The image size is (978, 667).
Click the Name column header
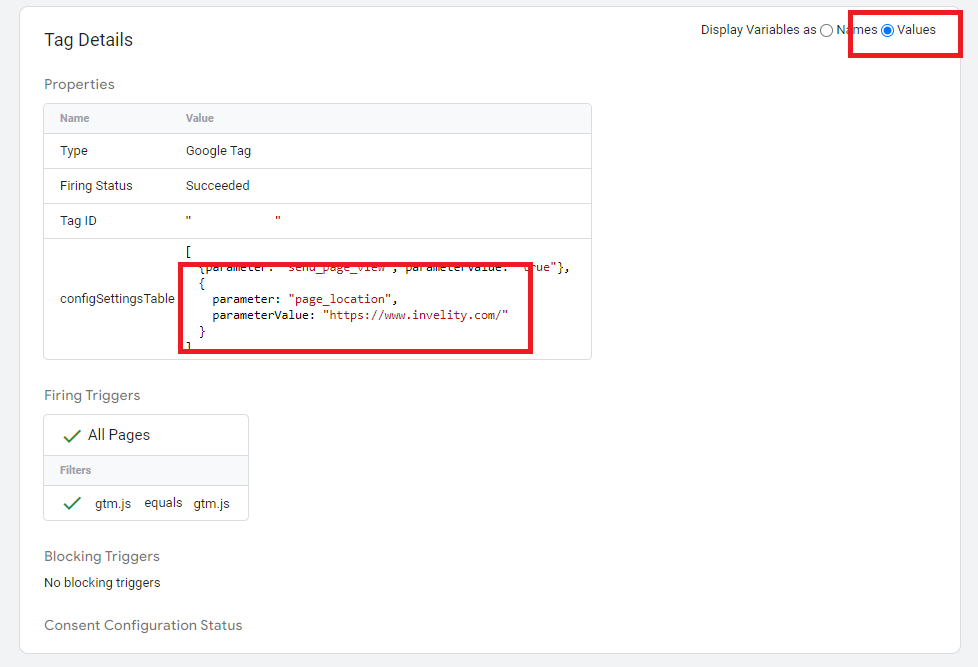pyautogui.click(x=75, y=119)
